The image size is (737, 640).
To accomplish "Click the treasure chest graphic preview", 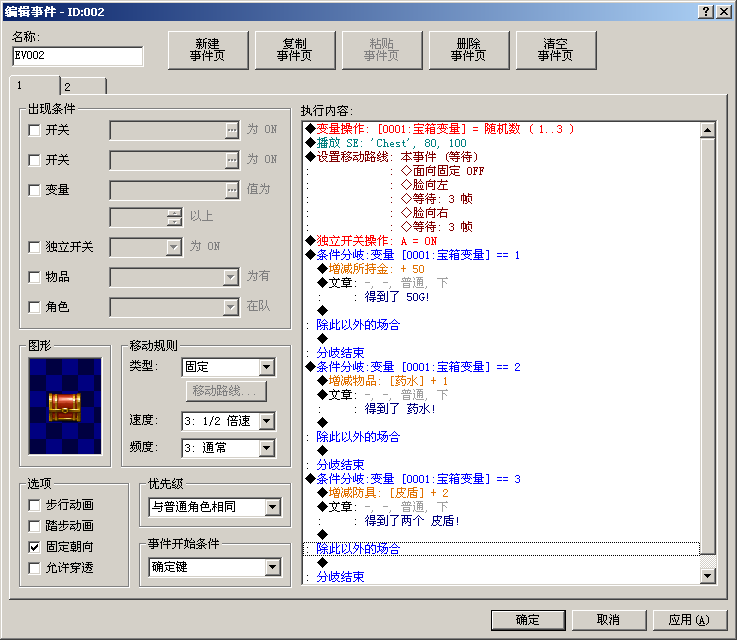I will pos(65,406).
